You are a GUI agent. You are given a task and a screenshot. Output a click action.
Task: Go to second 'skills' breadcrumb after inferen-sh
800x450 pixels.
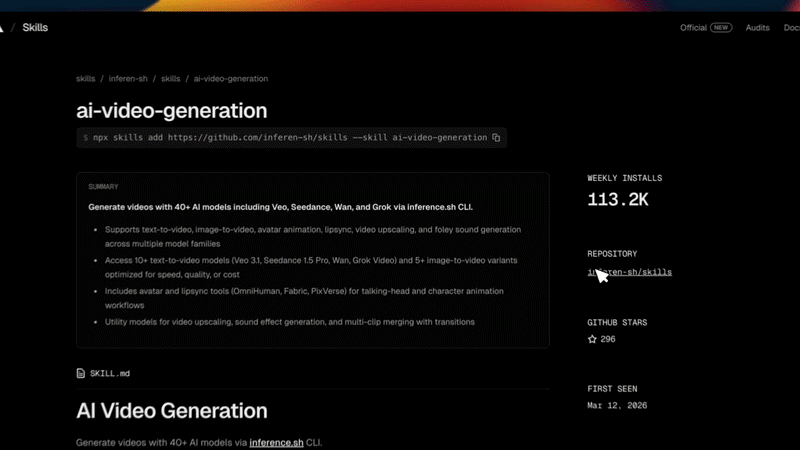170,79
